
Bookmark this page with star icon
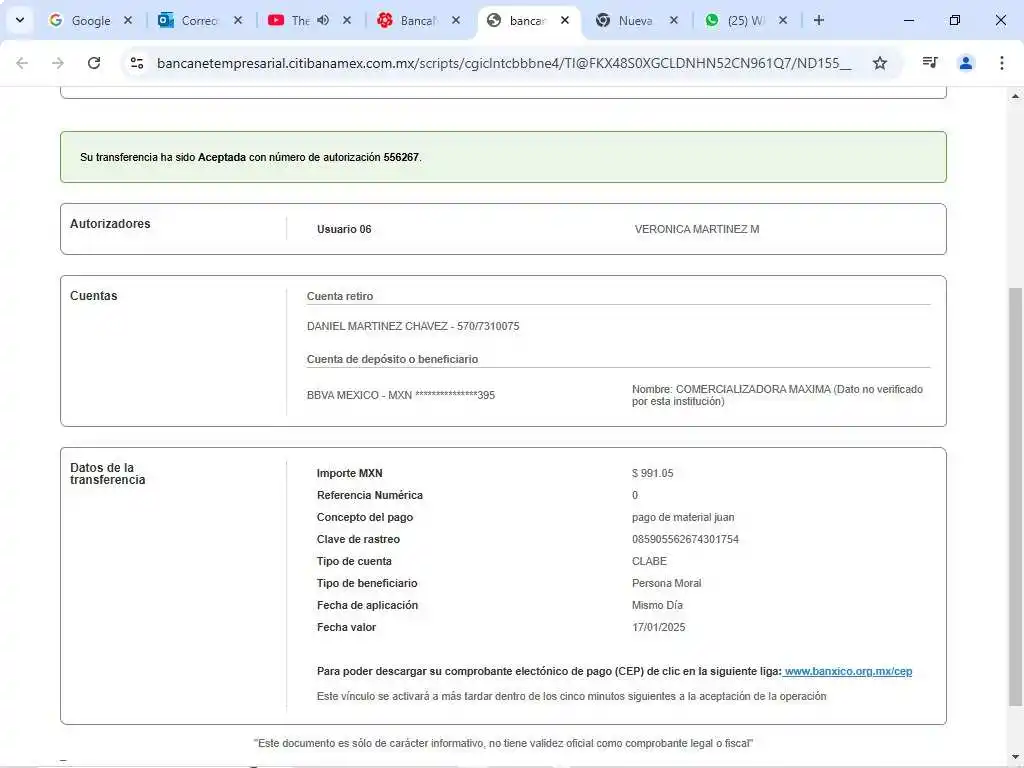(880, 63)
